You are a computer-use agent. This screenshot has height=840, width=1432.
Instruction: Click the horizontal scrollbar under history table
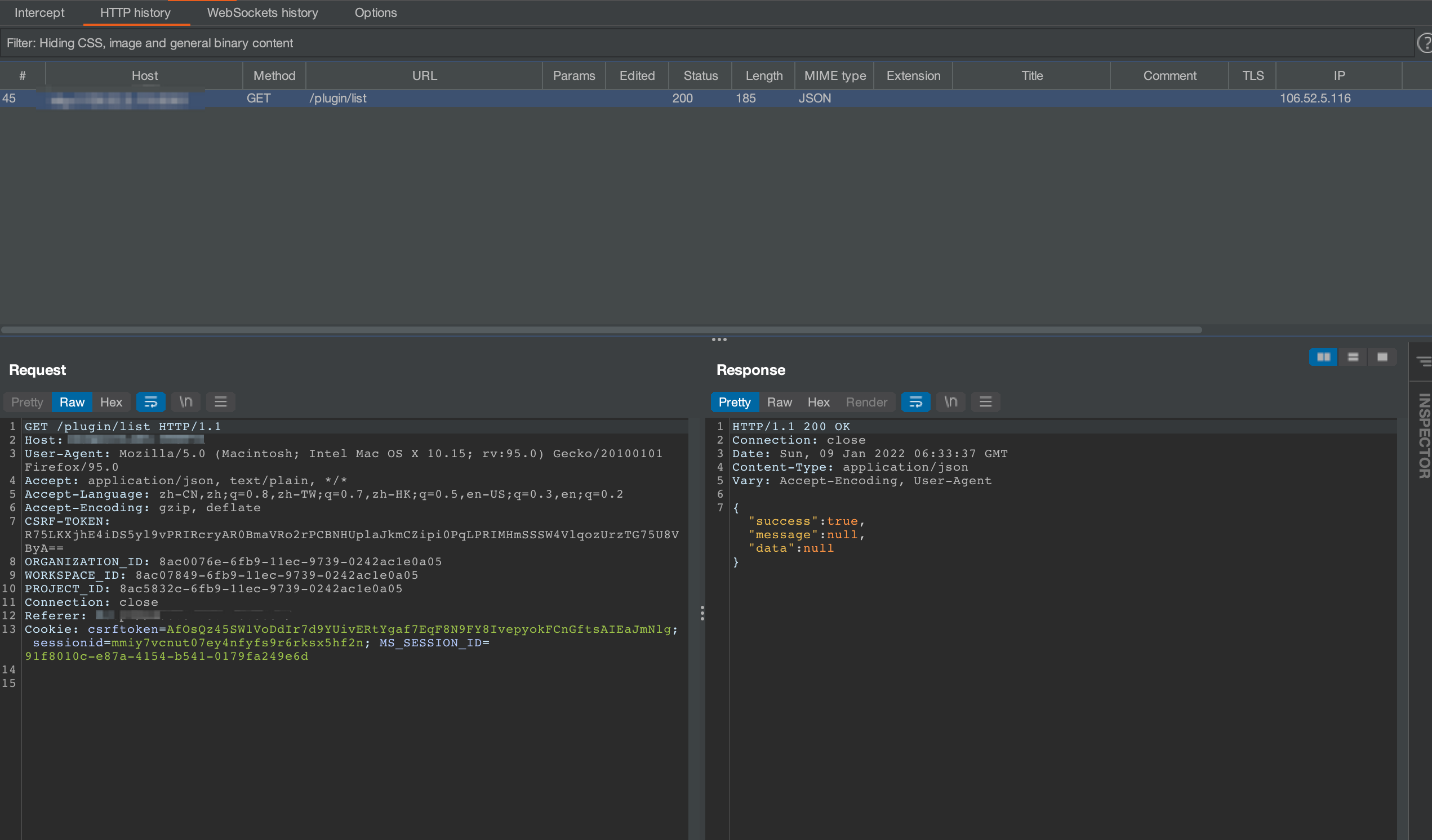(601, 330)
